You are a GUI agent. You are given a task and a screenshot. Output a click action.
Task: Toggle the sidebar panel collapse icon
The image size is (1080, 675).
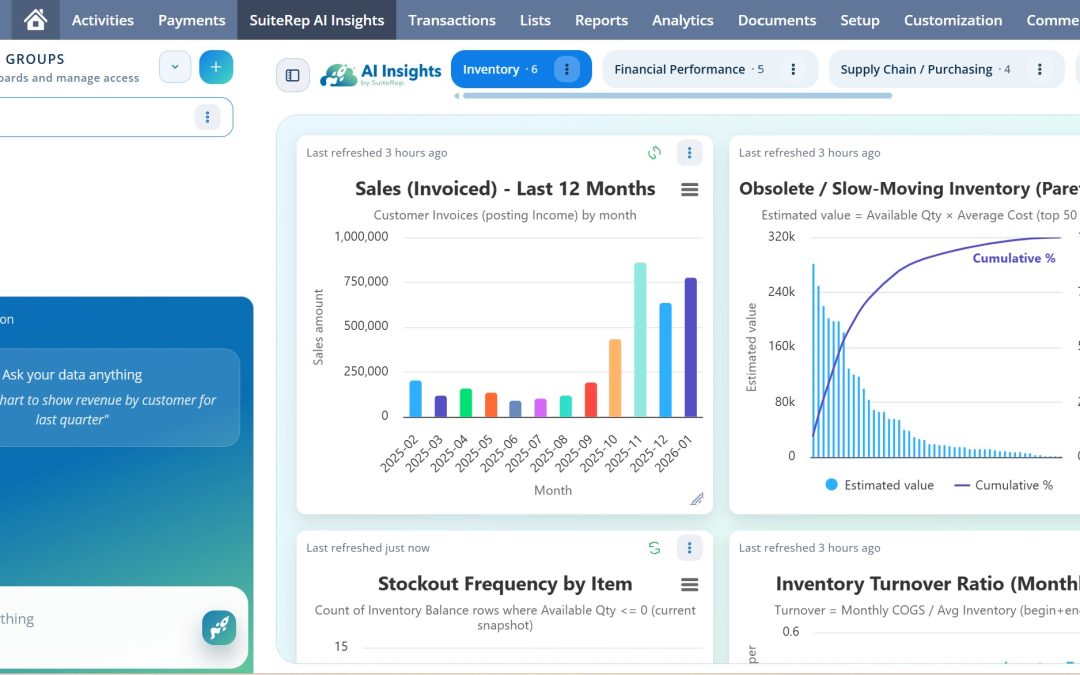(292, 75)
